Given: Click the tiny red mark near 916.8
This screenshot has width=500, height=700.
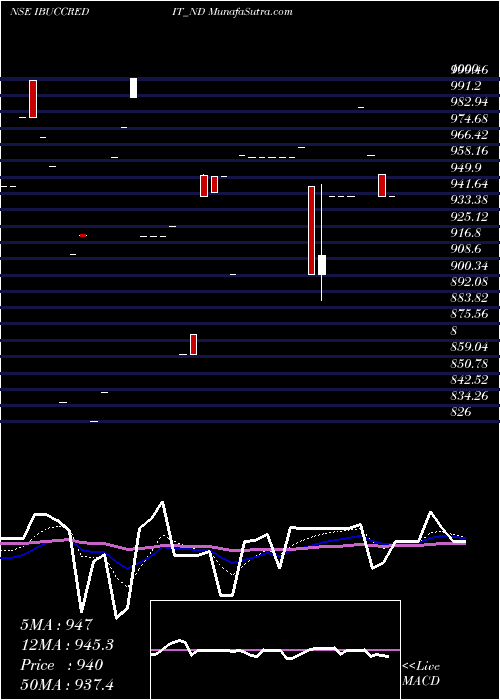Looking at the screenshot, I should (83, 235).
